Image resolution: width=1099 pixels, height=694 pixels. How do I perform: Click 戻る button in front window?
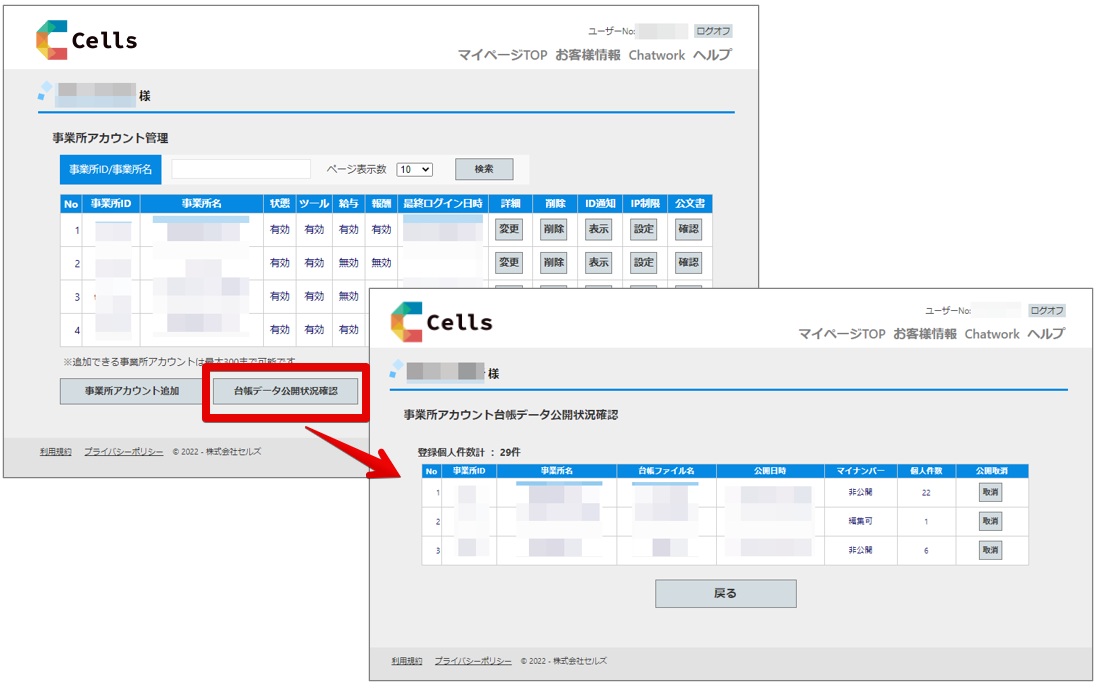(x=725, y=593)
